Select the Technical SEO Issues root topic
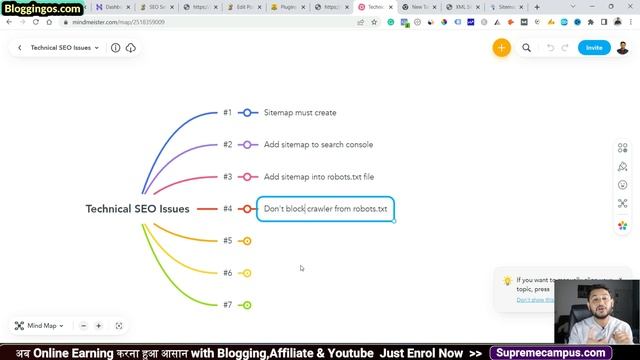This screenshot has width=640, height=360. click(138, 209)
